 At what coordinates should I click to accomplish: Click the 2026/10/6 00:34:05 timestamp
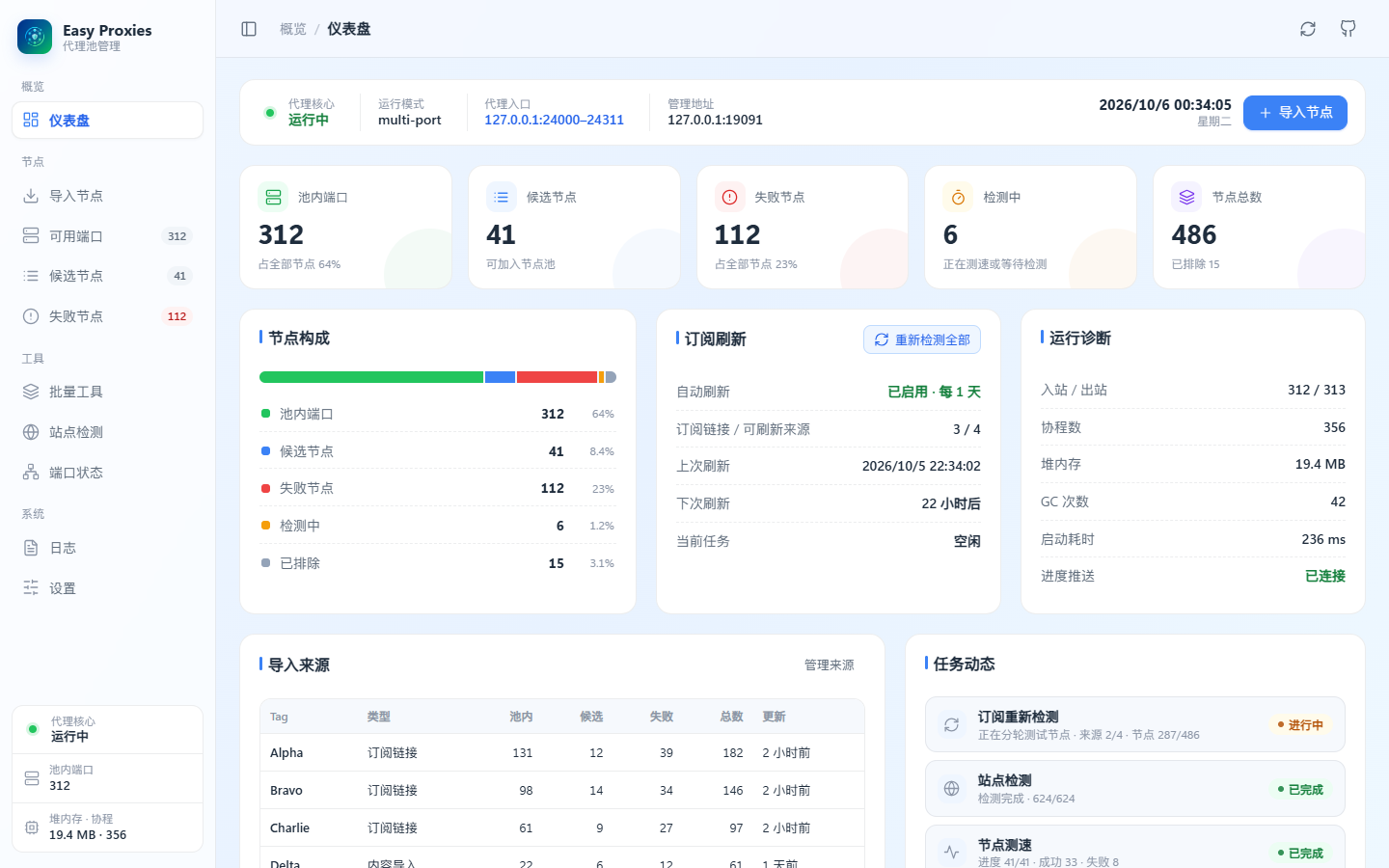[x=1165, y=104]
